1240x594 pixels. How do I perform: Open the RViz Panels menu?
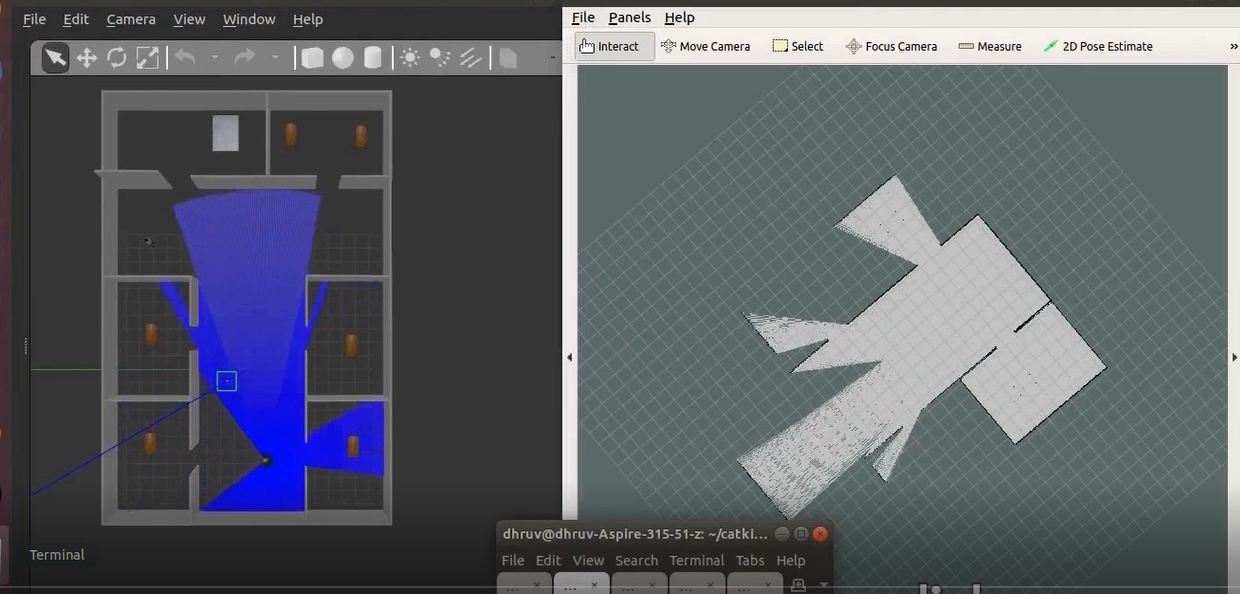pyautogui.click(x=630, y=17)
